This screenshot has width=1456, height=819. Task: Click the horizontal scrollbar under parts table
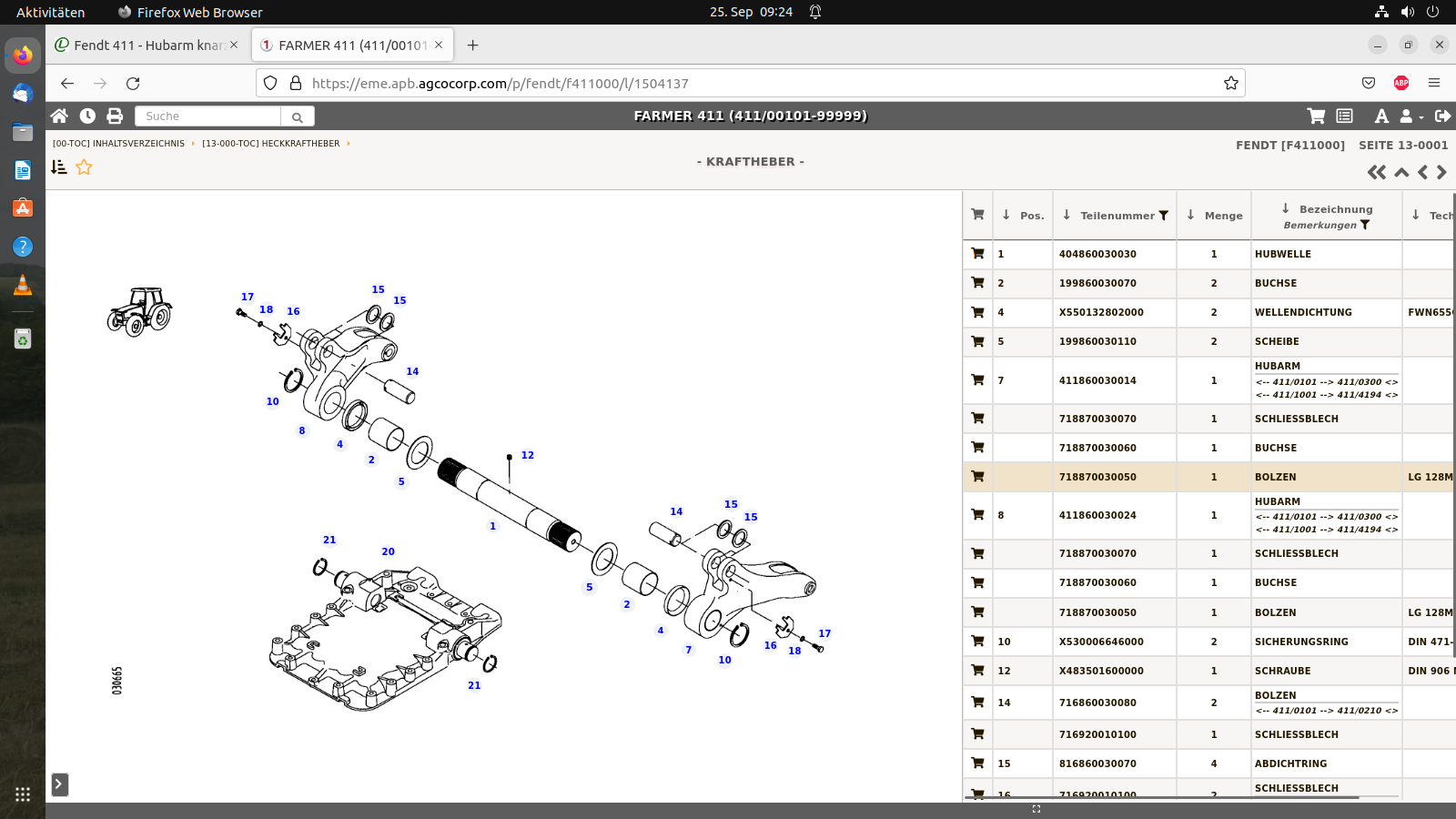tap(1161, 798)
